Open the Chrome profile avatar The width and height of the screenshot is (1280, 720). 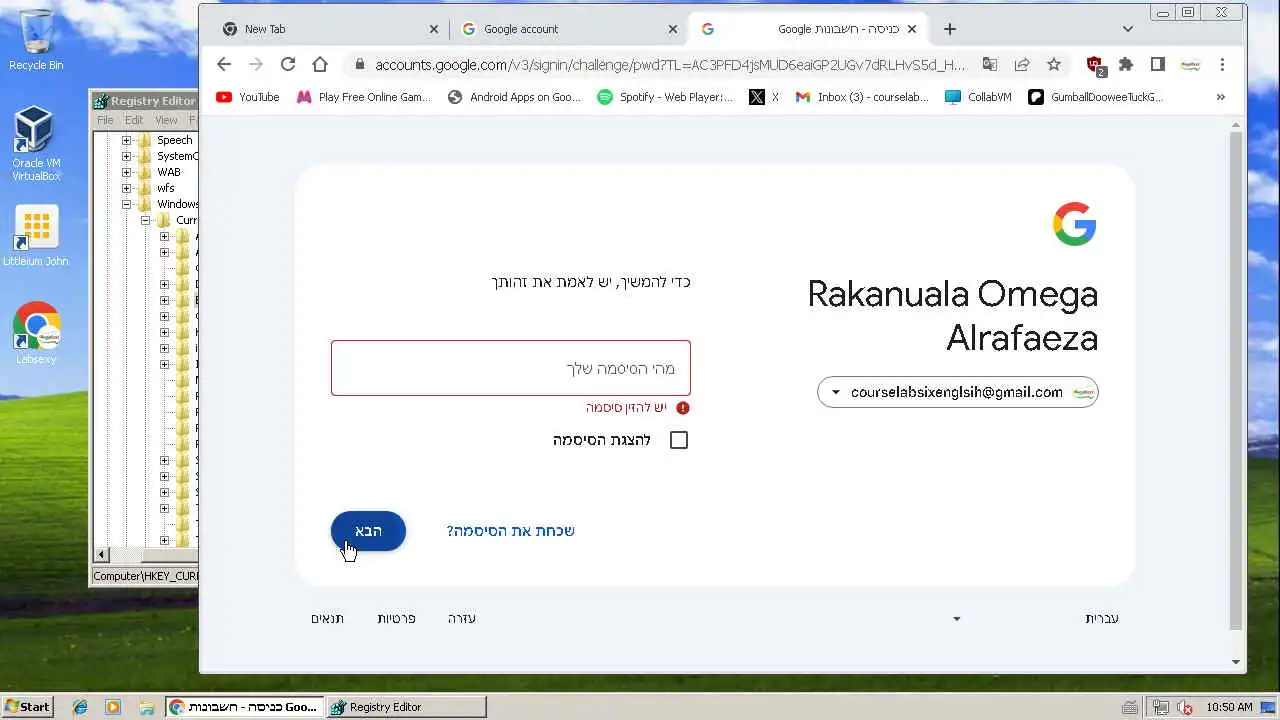point(1190,64)
